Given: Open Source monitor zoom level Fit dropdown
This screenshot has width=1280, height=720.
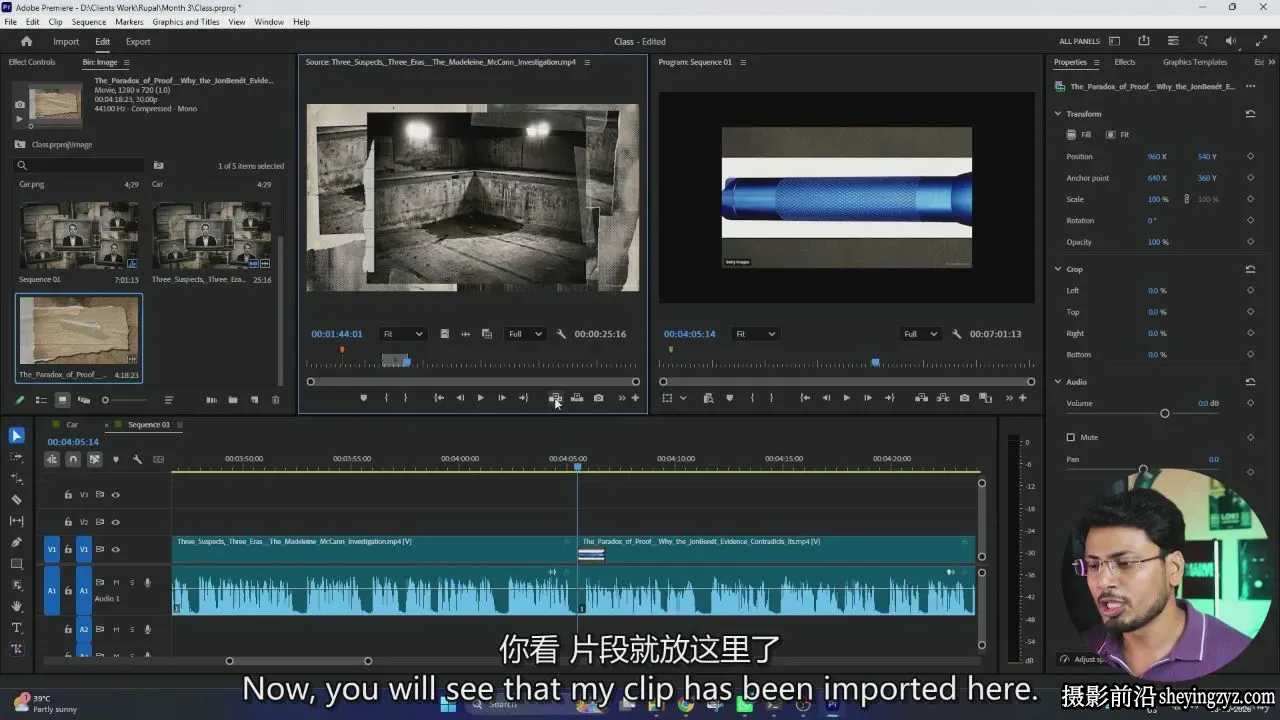Looking at the screenshot, I should (403, 334).
